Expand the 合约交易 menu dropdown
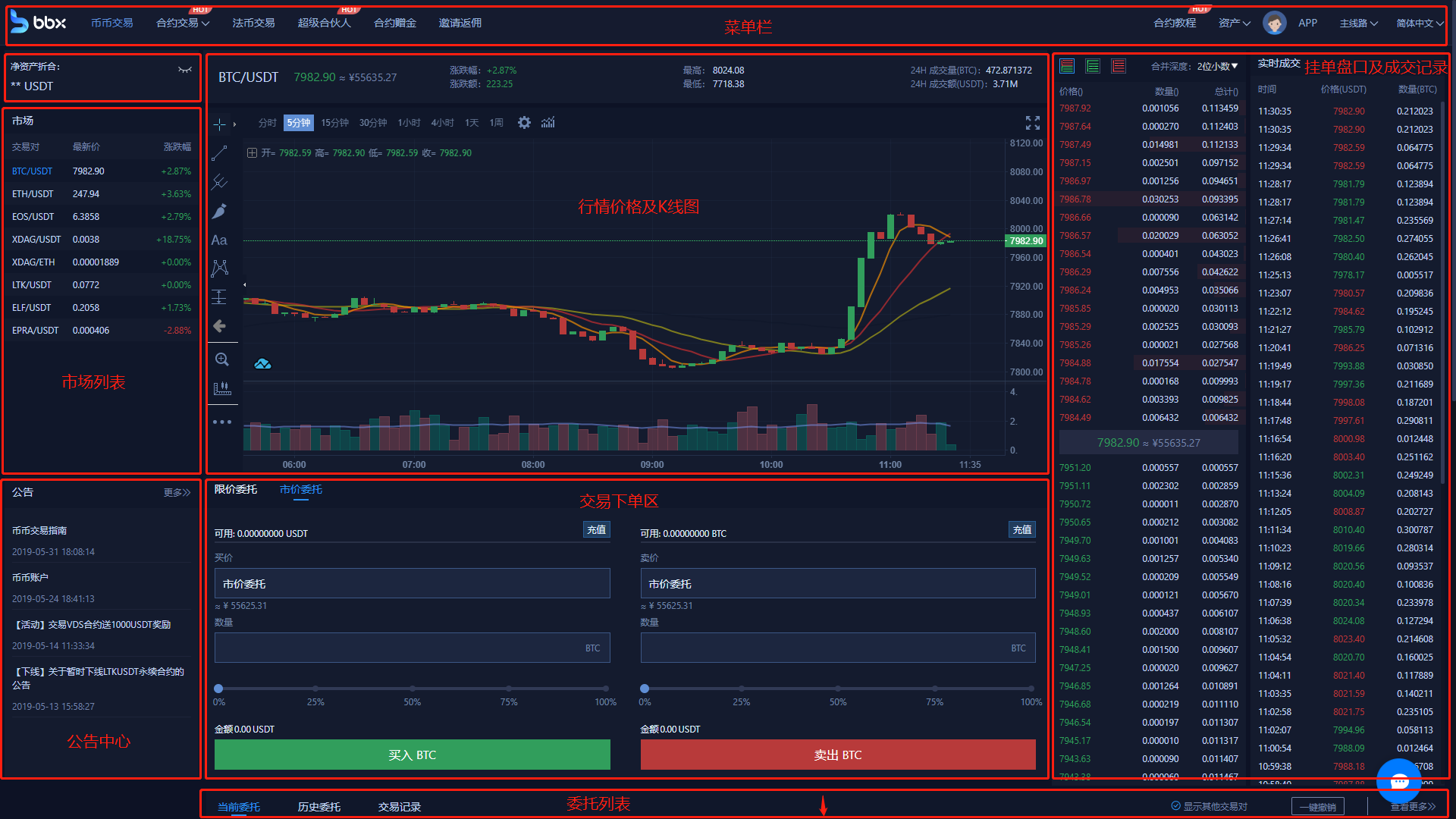The height and width of the screenshot is (819, 1456). click(182, 23)
